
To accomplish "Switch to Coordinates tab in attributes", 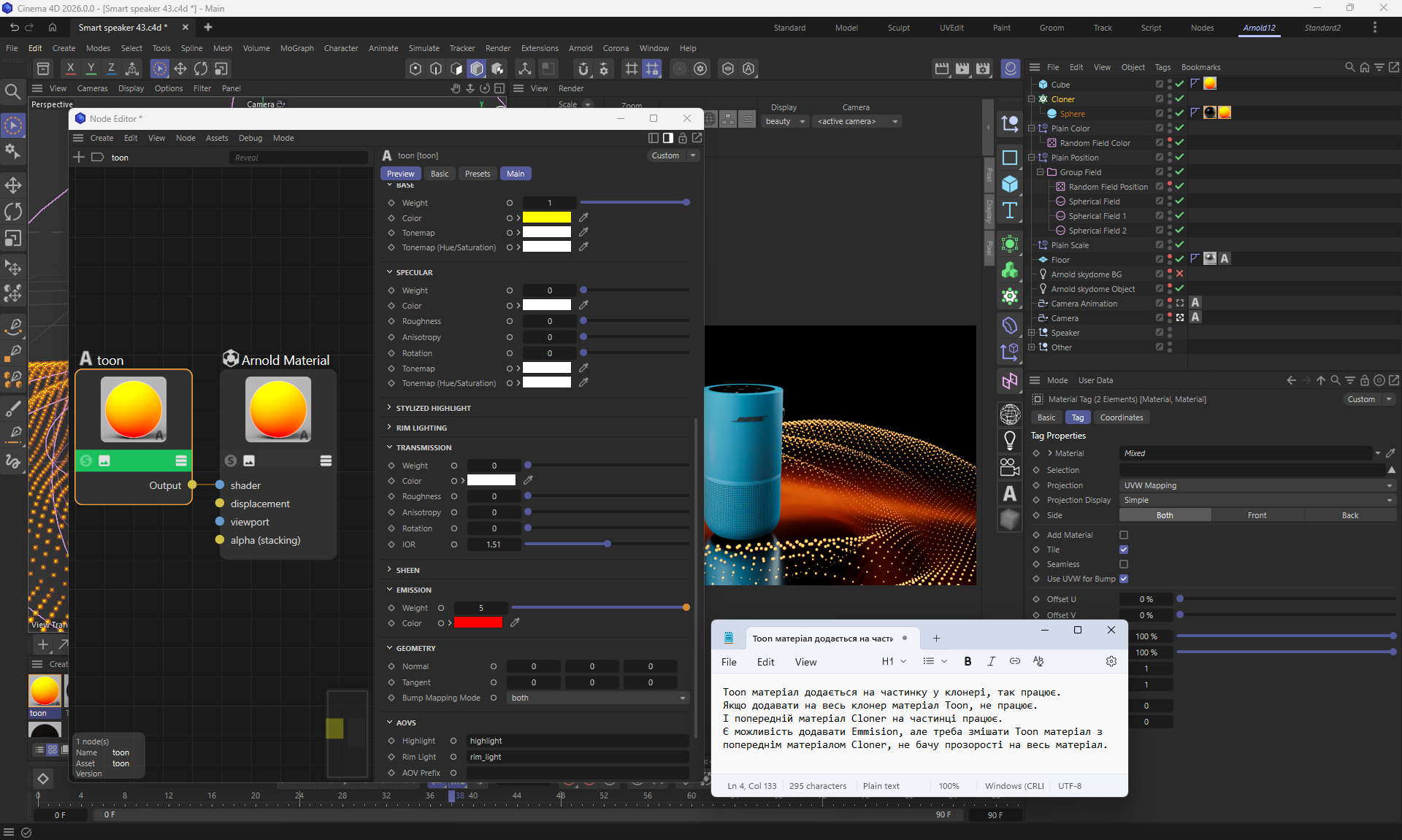I will [1121, 417].
